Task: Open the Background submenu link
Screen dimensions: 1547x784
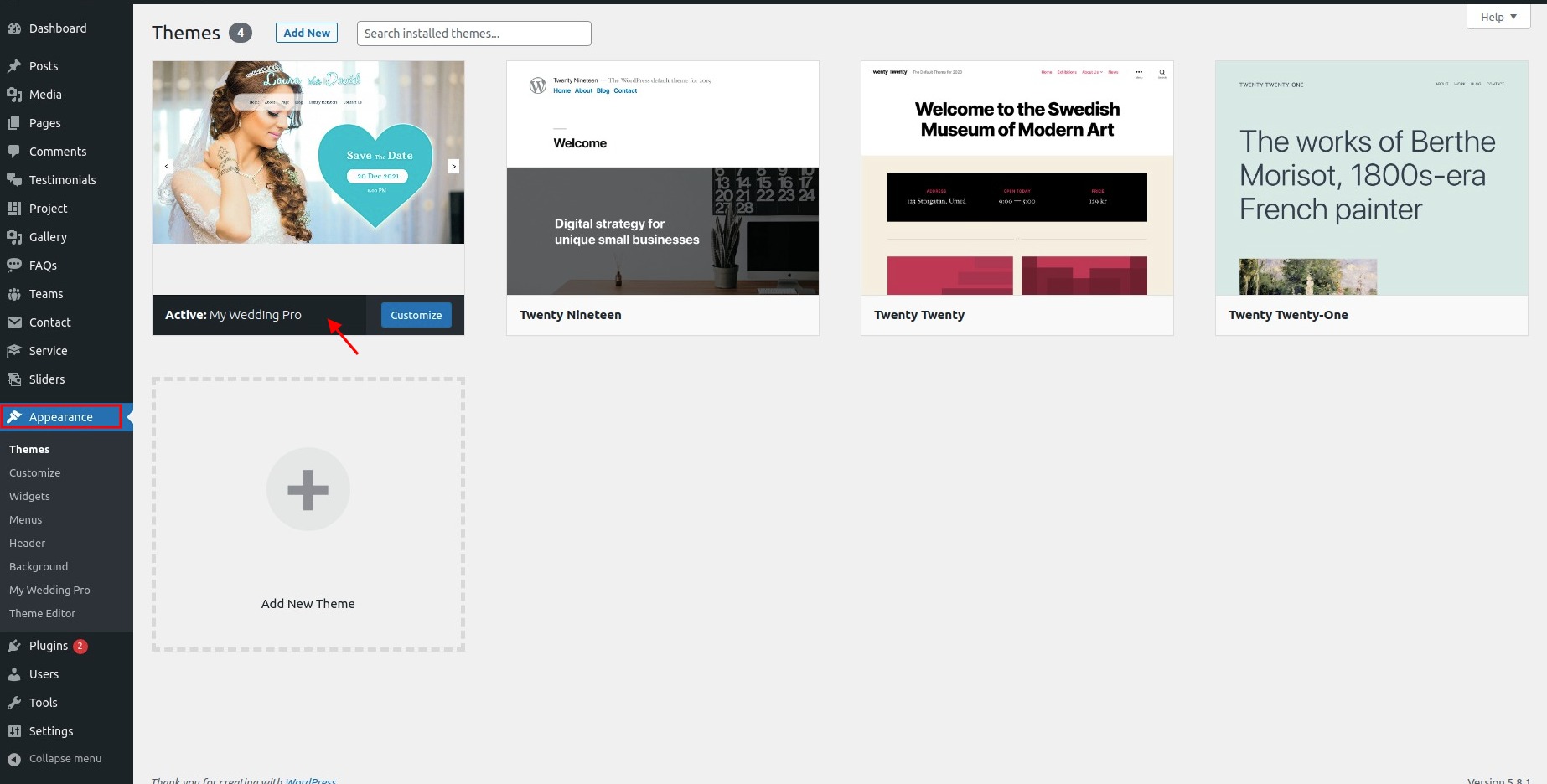Action: pyautogui.click(x=39, y=567)
